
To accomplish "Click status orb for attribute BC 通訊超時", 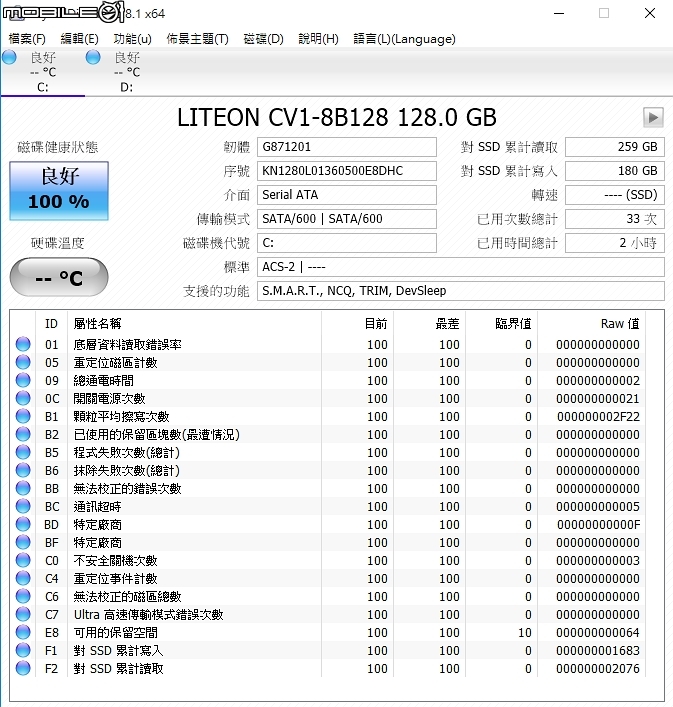I will 23,506.
